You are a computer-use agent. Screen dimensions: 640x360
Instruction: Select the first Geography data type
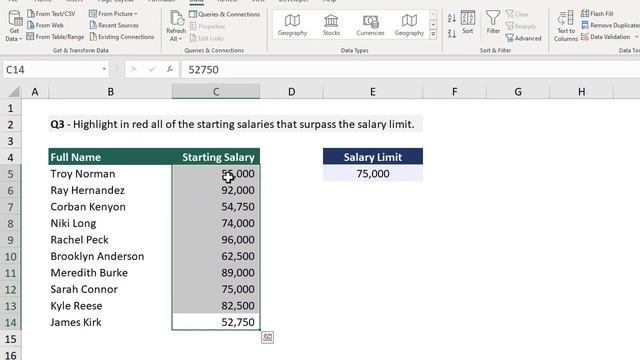pyautogui.click(x=292, y=25)
